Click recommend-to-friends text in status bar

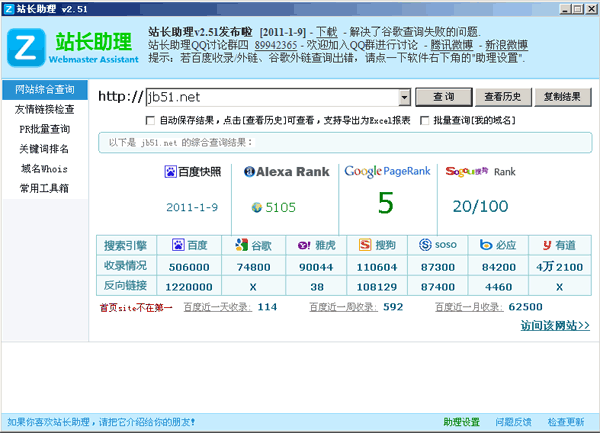click(x=101, y=422)
